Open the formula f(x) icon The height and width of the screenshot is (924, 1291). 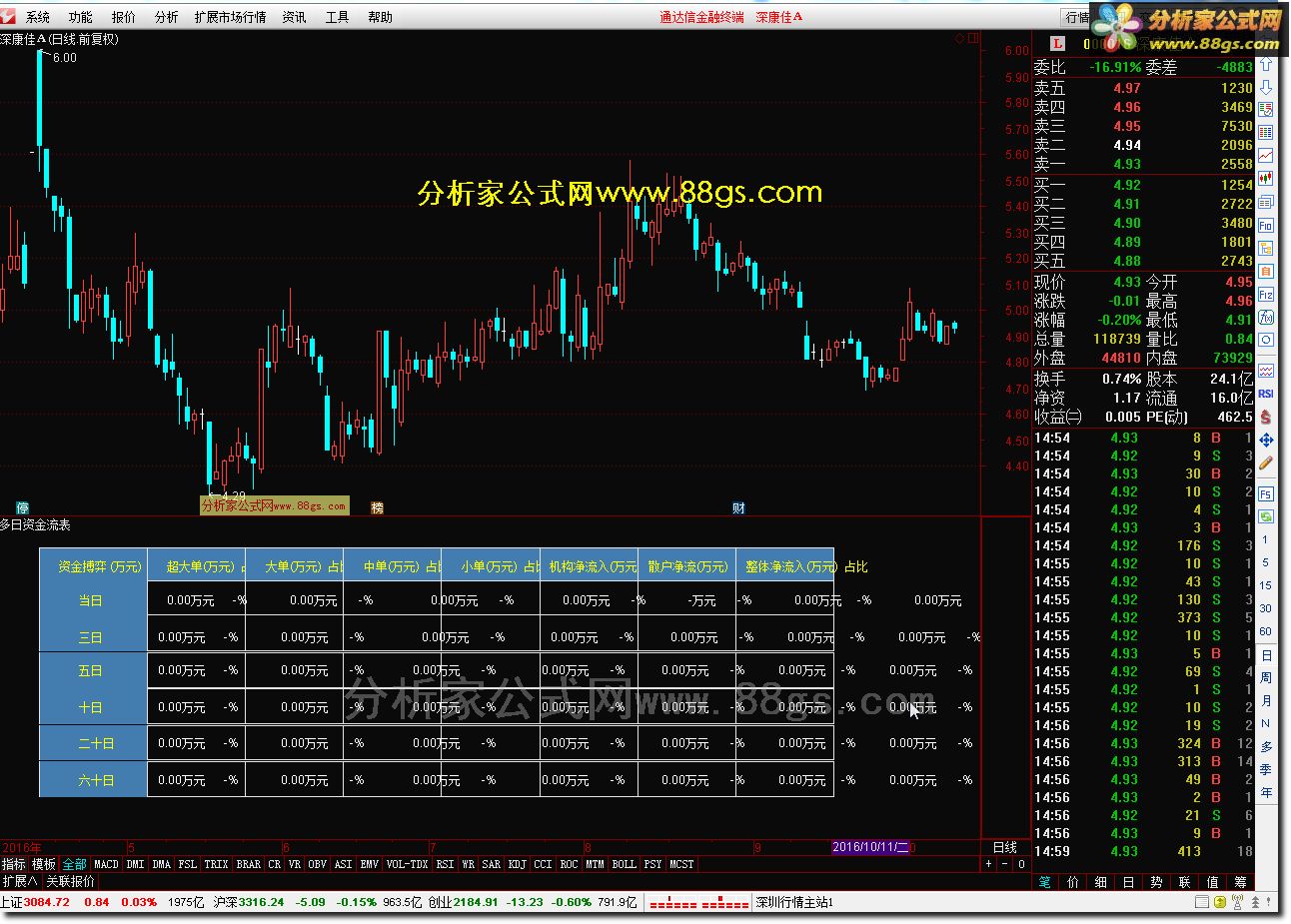1266,318
